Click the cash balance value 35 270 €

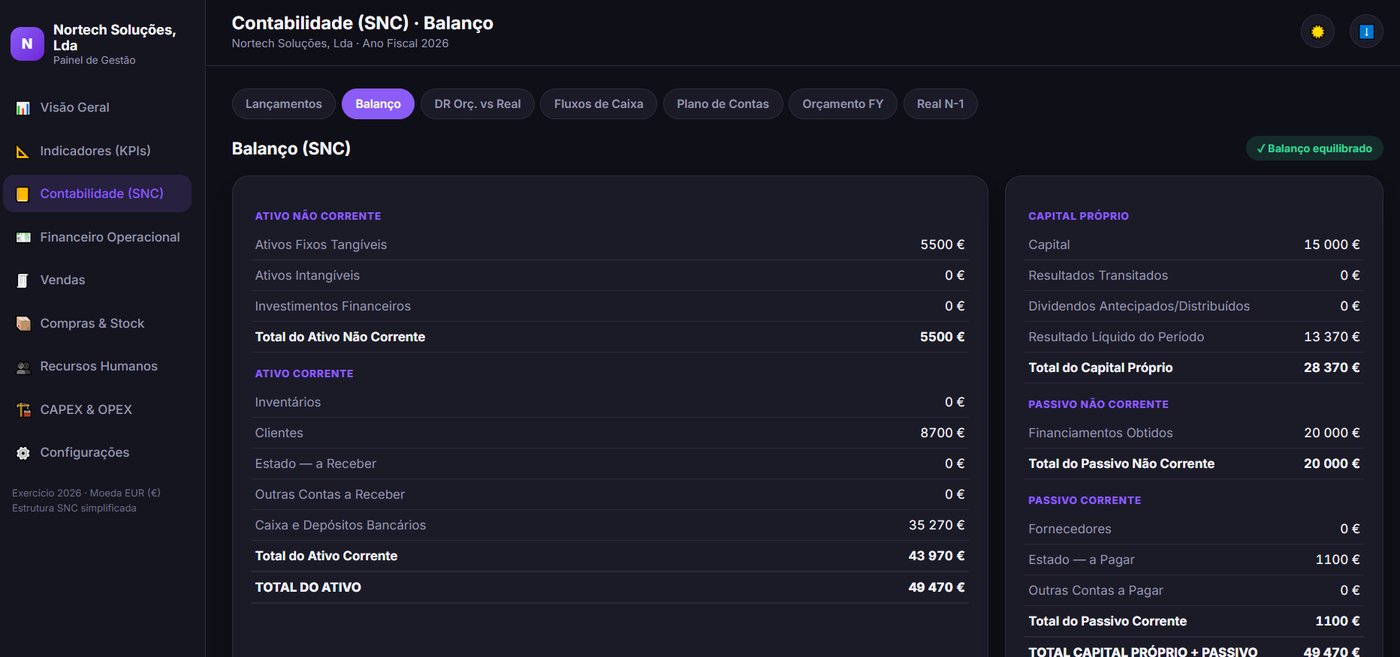[937, 525]
